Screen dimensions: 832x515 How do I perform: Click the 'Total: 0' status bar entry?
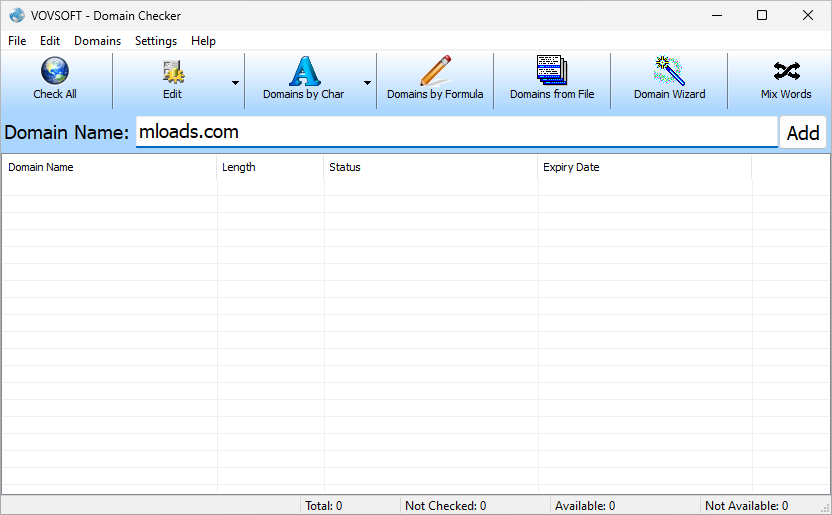coord(324,506)
